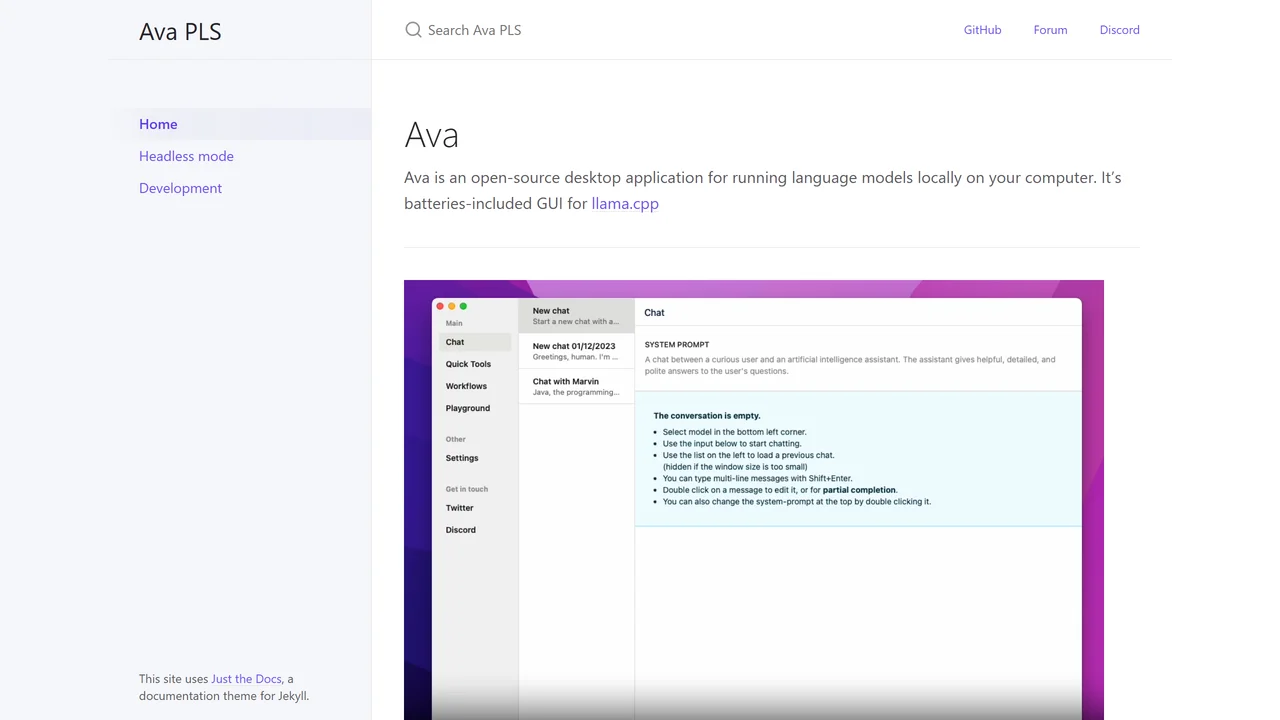The height and width of the screenshot is (720, 1280).
Task: Click the search magnifier icon
Action: point(413,30)
